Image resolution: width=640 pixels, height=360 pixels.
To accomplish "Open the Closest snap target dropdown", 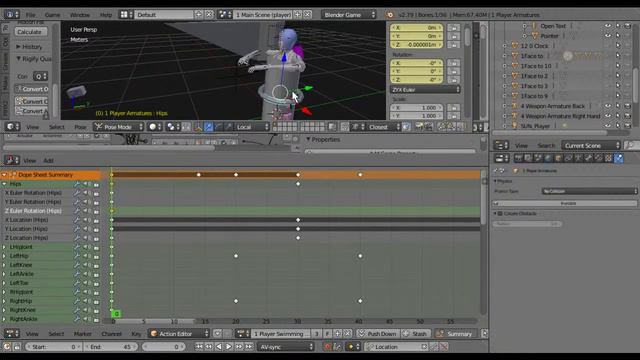I will click(x=383, y=127).
